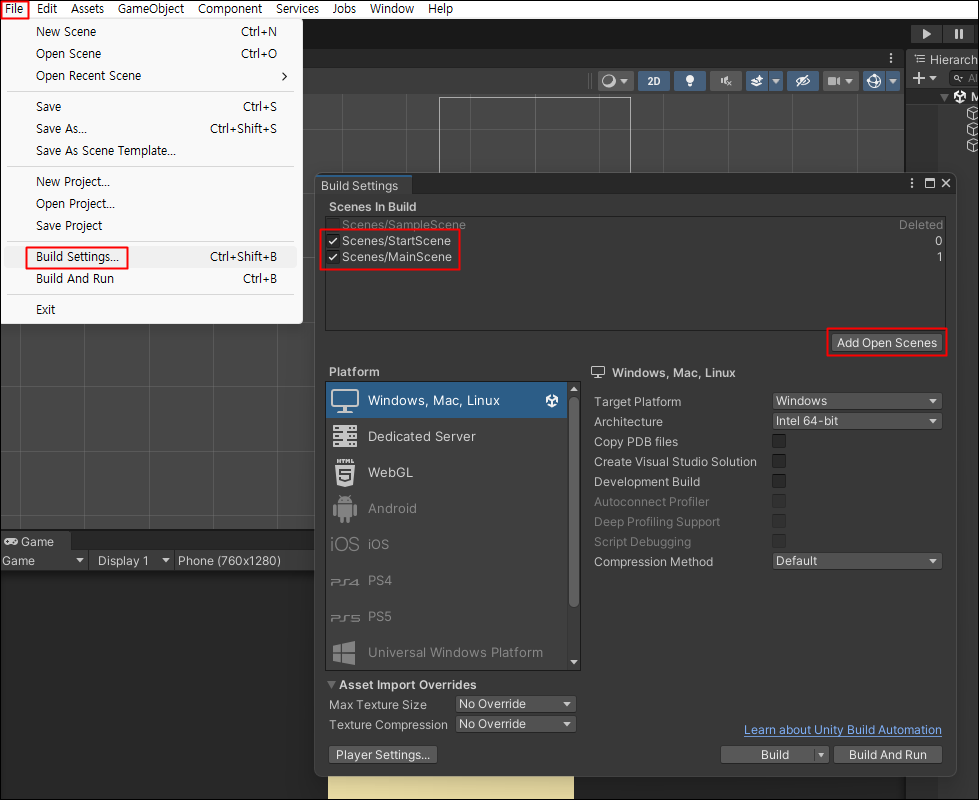Click platform list scroll down arrow

[574, 663]
